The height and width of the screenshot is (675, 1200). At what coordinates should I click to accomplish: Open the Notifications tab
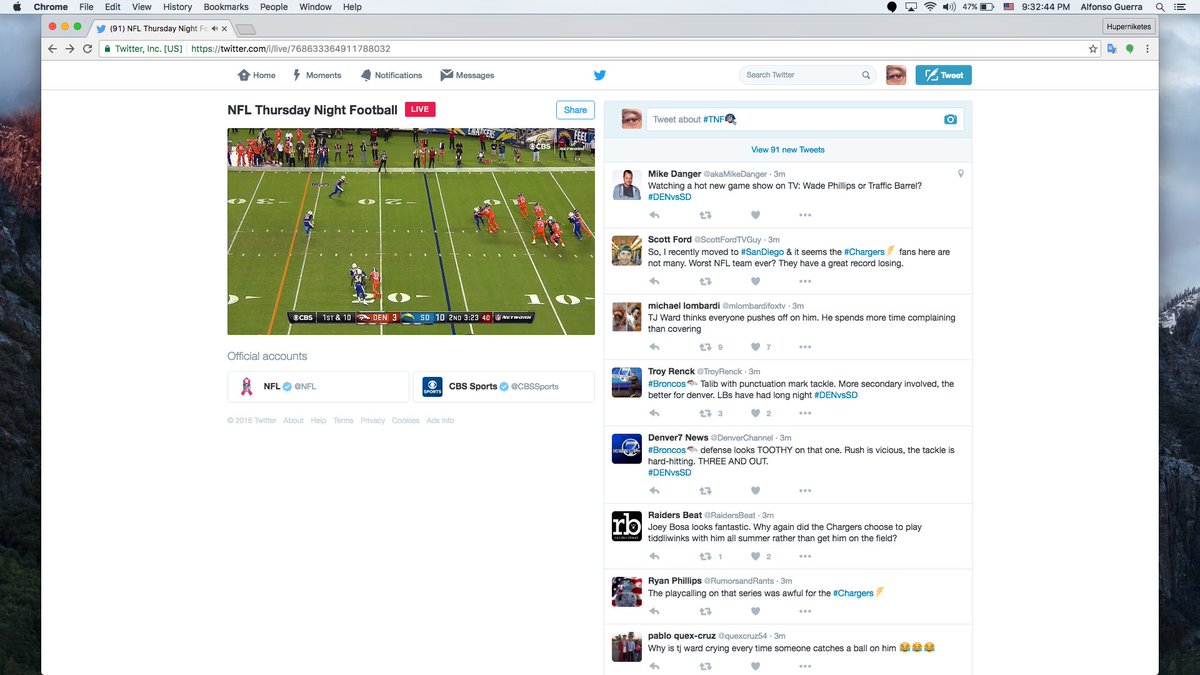(391, 75)
